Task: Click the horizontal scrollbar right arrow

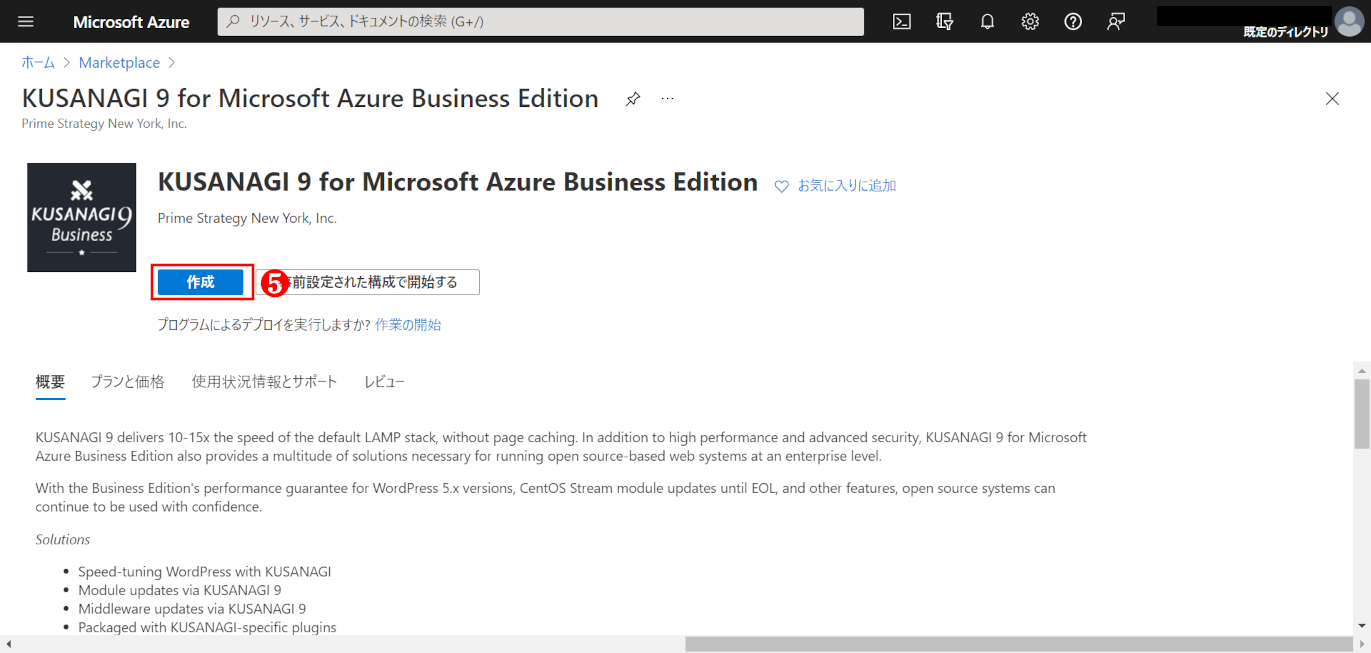Action: (1361, 644)
